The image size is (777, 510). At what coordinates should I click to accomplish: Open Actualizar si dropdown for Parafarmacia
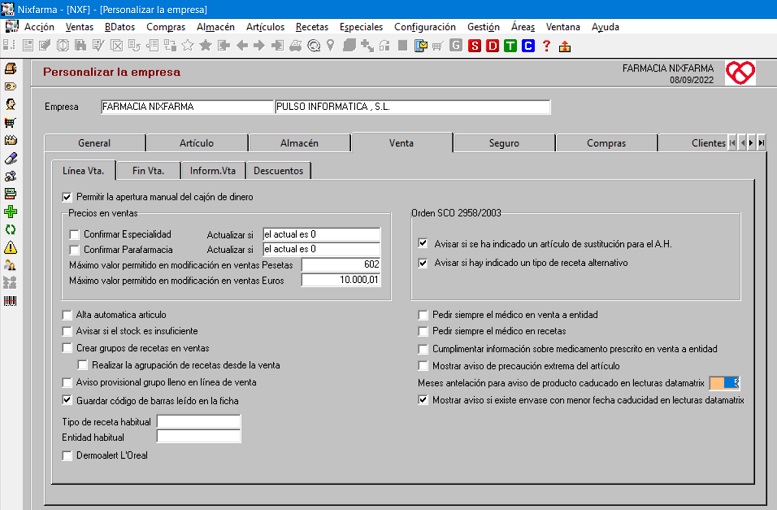click(x=322, y=249)
